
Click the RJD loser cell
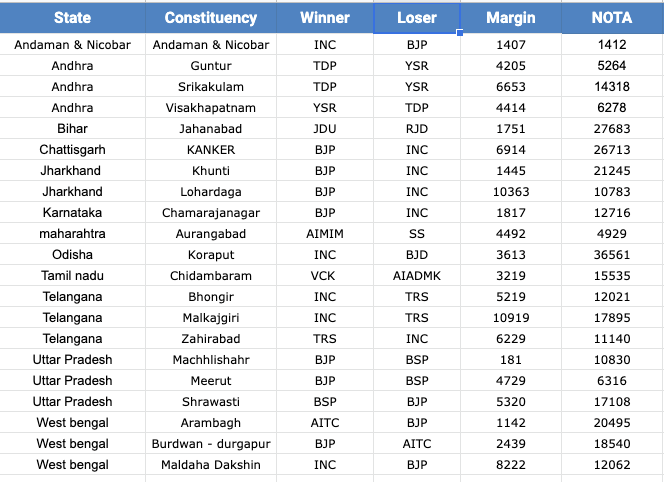[x=416, y=129]
